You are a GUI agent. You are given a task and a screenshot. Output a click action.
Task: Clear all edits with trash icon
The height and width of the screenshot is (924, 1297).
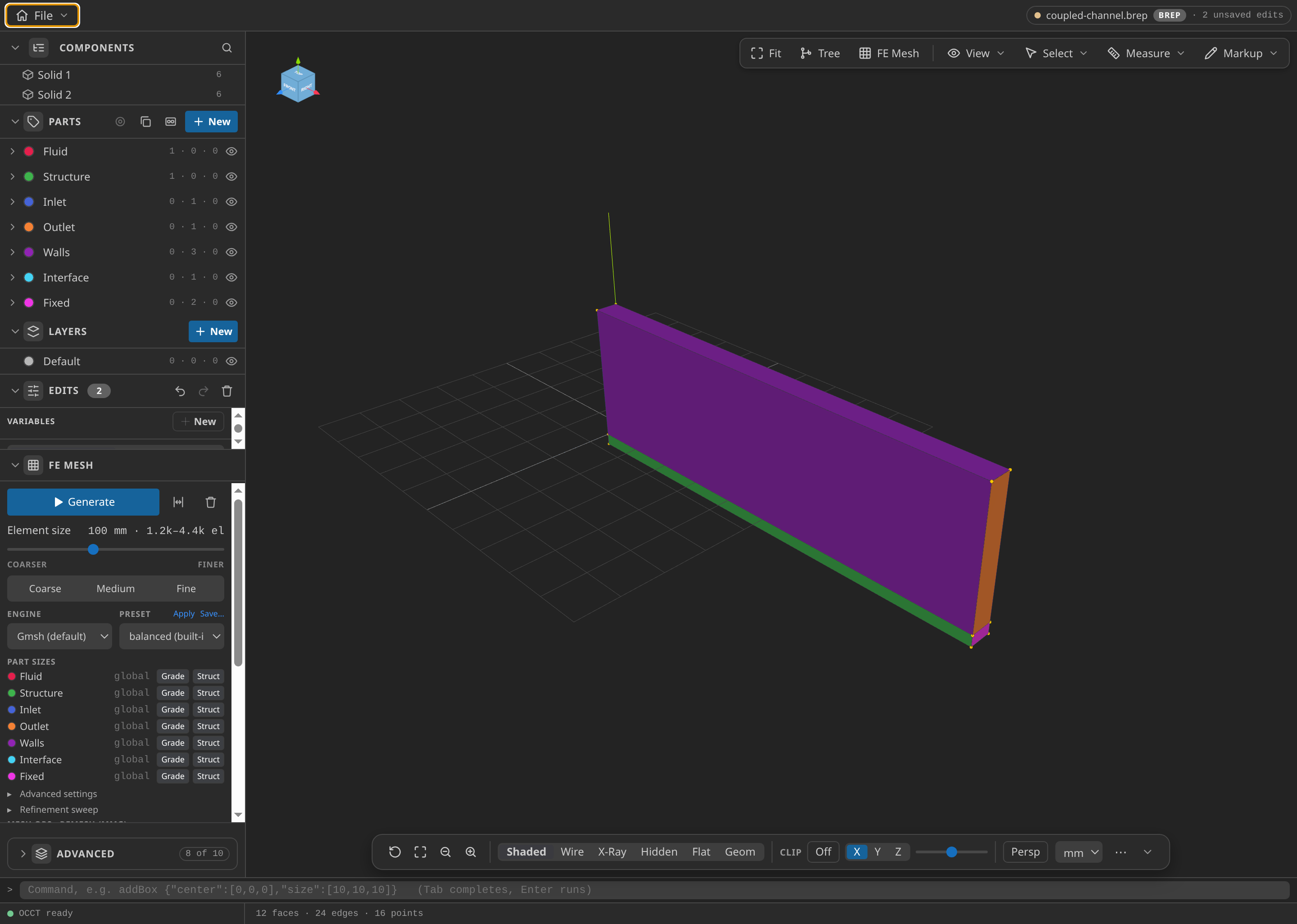tap(227, 391)
